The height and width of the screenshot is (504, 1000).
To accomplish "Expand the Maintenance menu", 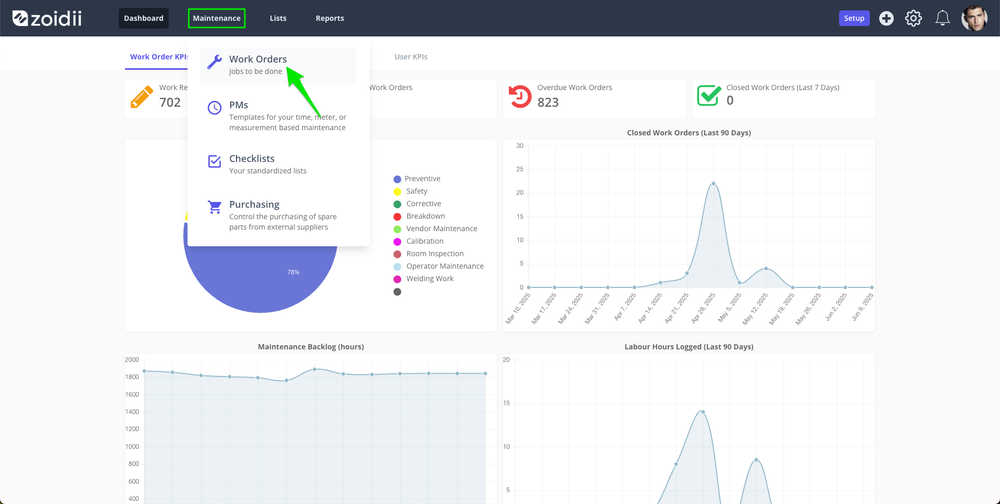I will (x=217, y=19).
